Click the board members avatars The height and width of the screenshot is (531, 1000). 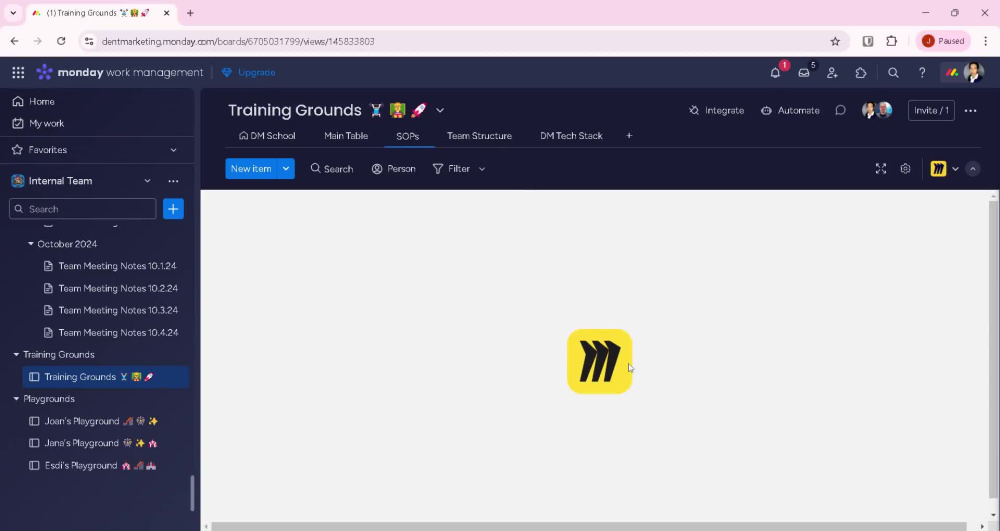click(x=877, y=110)
